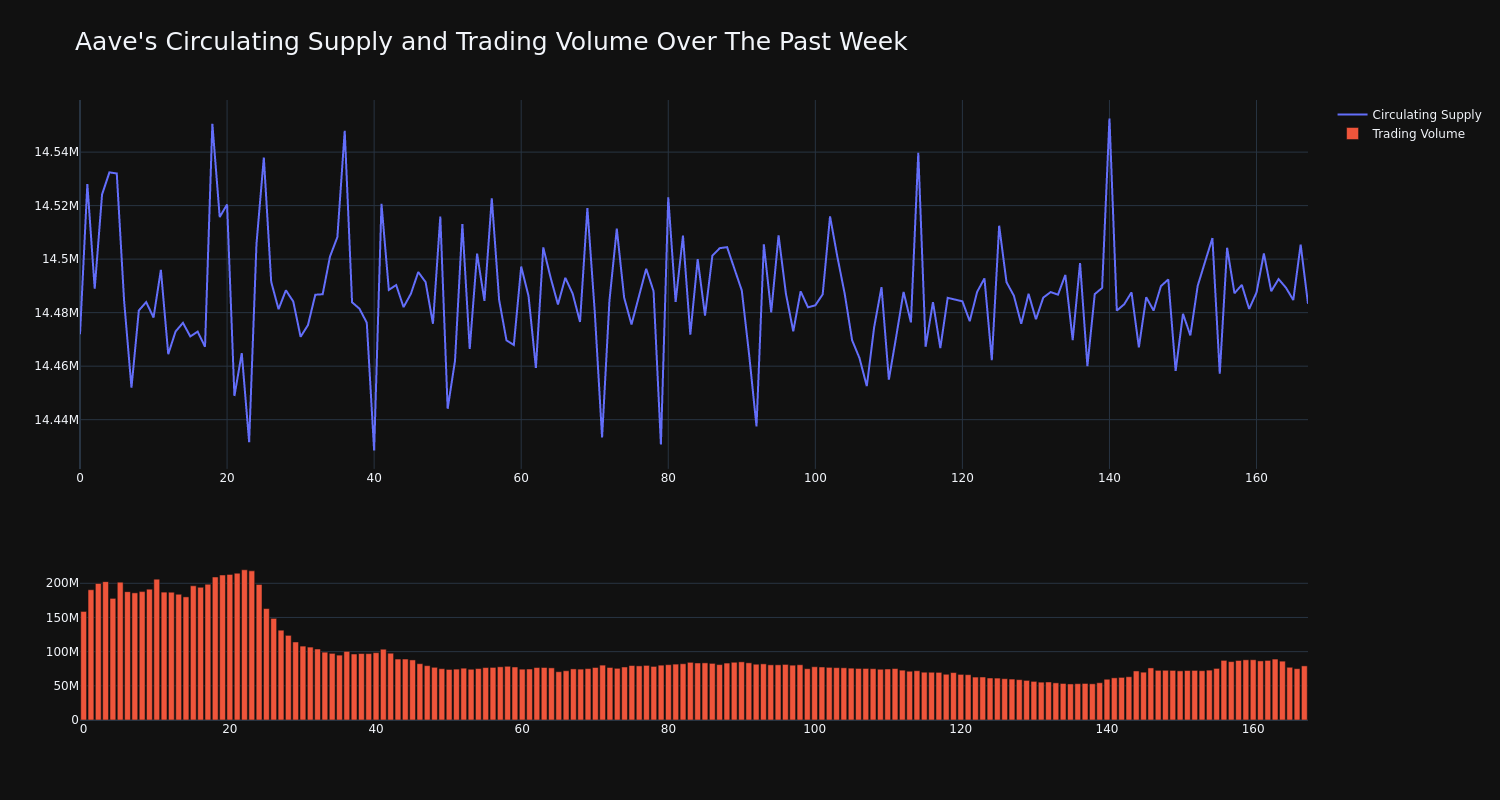This screenshot has width=1500, height=800.
Task: Click the 14.44M y-axis label
Action: [x=56, y=420]
